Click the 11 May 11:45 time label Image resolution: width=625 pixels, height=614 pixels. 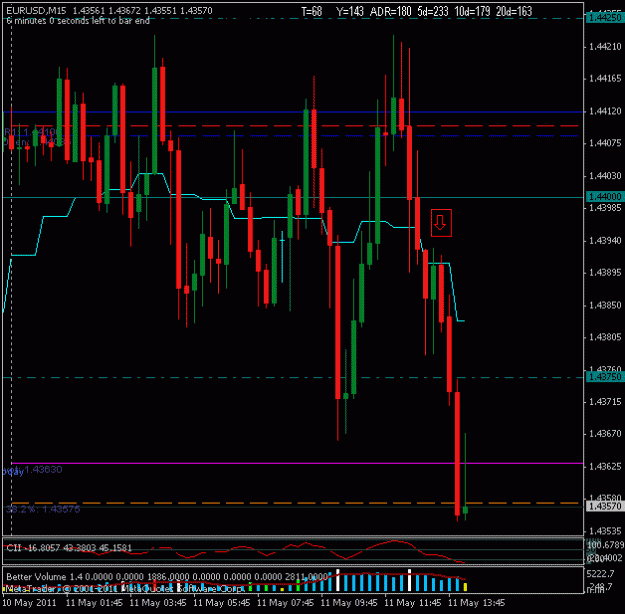coord(413,603)
